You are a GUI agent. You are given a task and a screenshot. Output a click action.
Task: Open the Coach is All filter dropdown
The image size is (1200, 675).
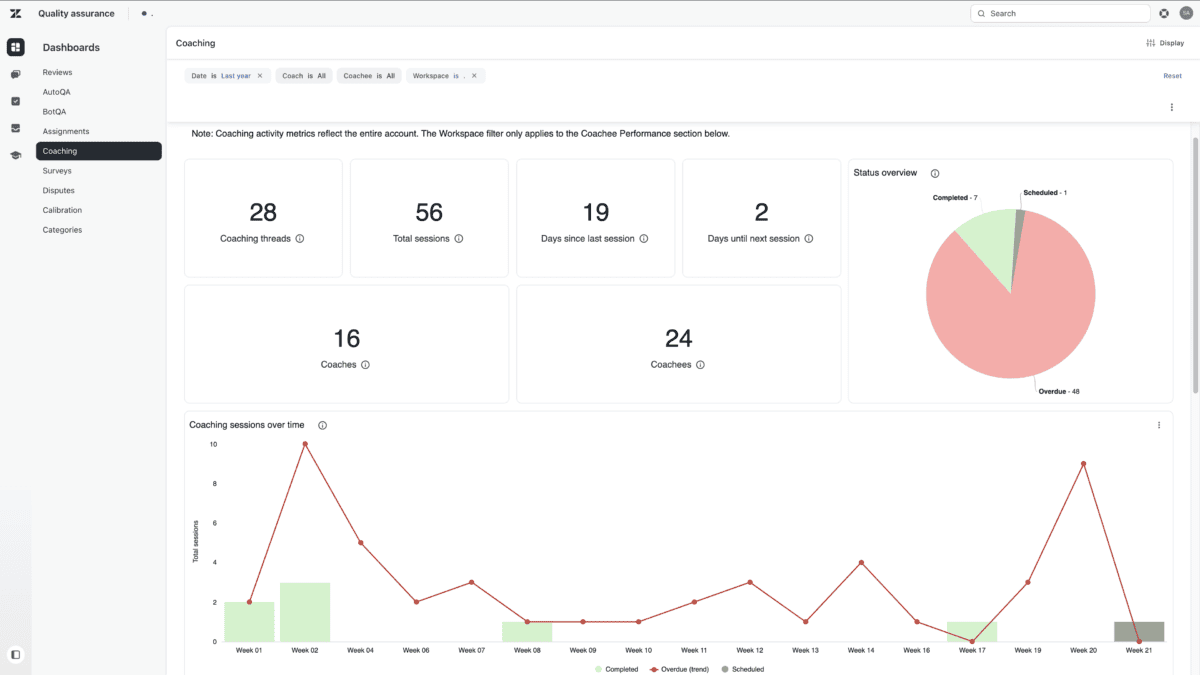(304, 76)
